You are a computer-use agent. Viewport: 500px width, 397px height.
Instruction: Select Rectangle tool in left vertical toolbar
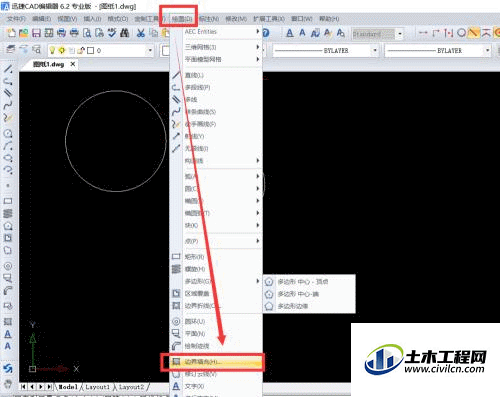click(x=8, y=201)
